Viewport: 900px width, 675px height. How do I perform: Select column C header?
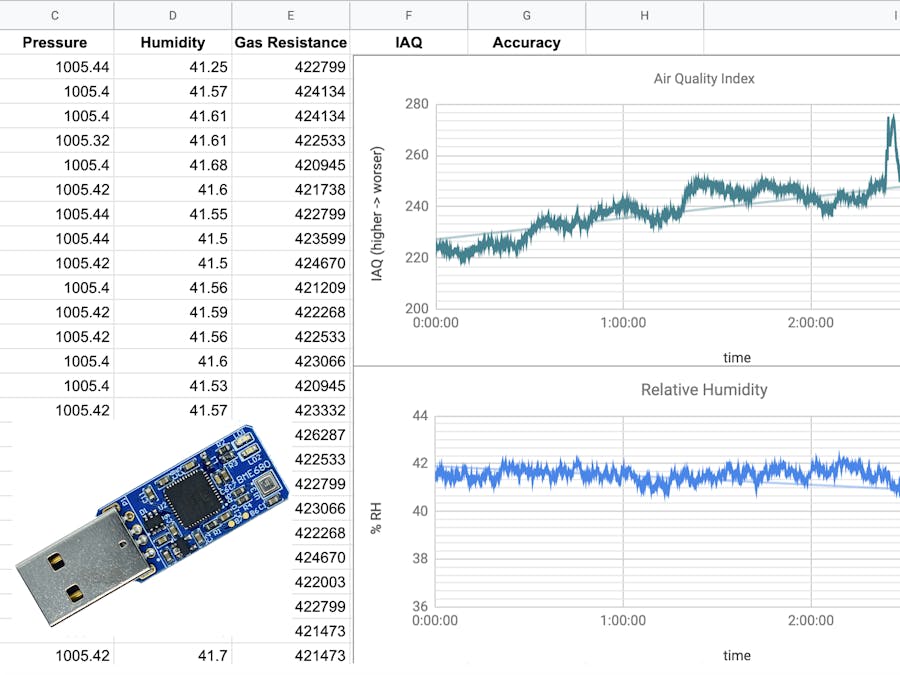coord(54,15)
